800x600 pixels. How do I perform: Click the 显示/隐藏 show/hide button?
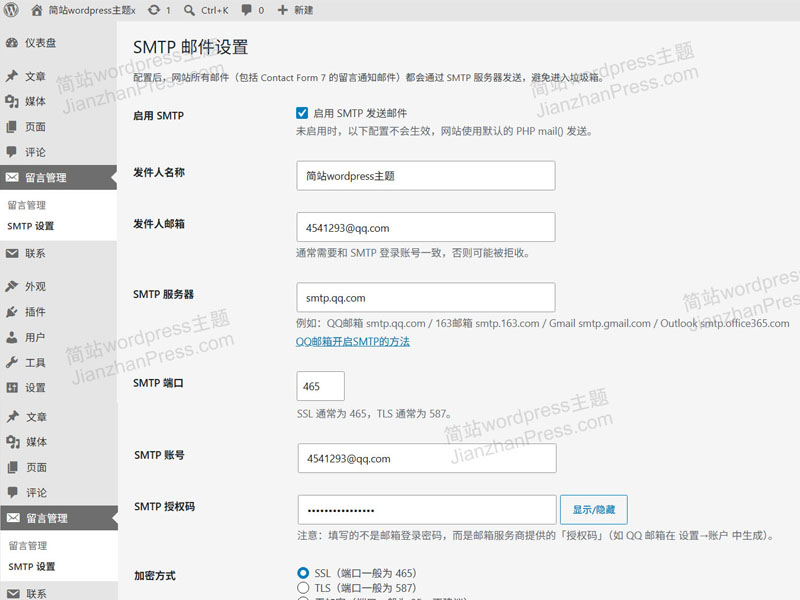[594, 510]
